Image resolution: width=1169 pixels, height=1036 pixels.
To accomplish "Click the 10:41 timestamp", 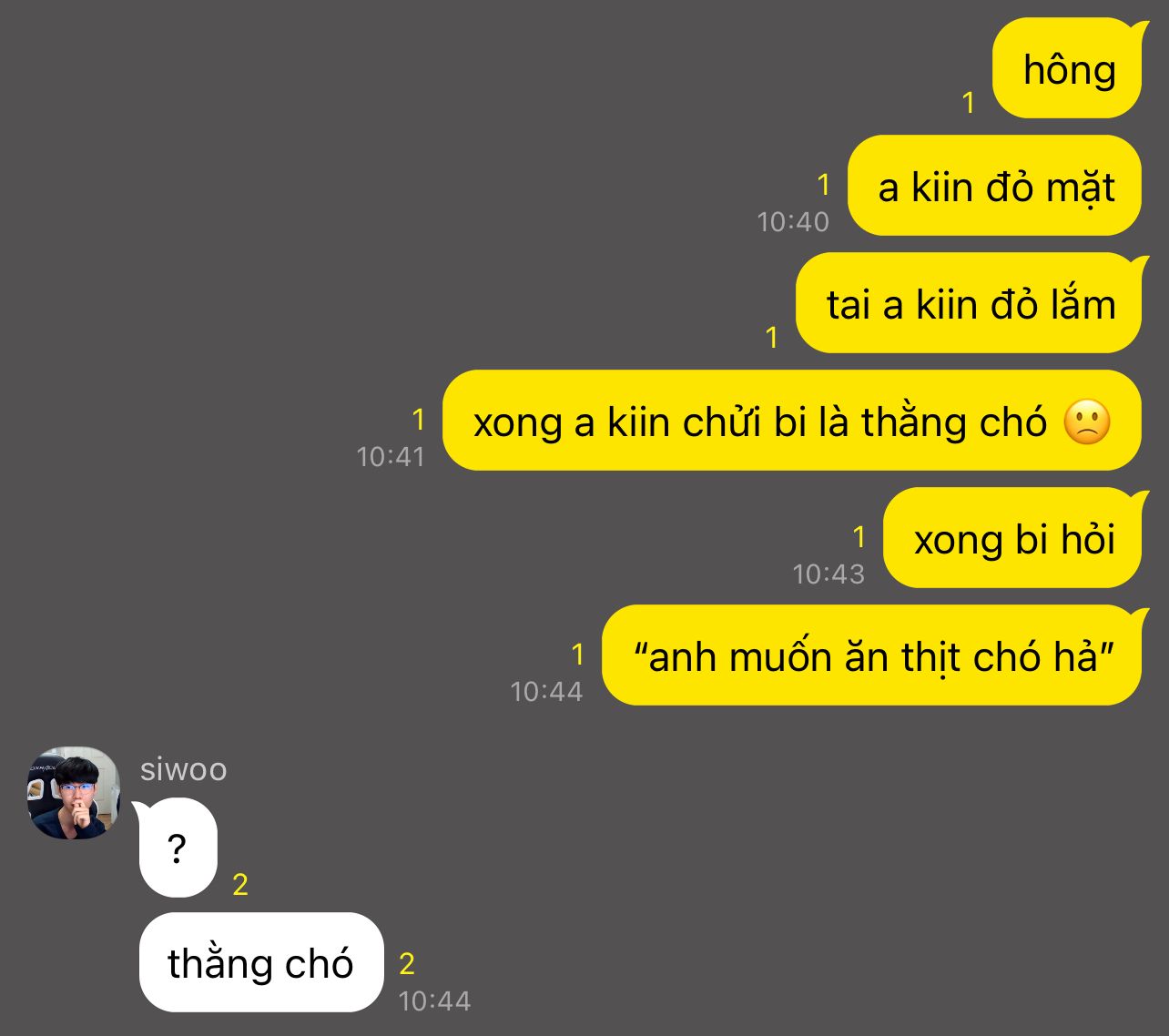I will click(391, 456).
